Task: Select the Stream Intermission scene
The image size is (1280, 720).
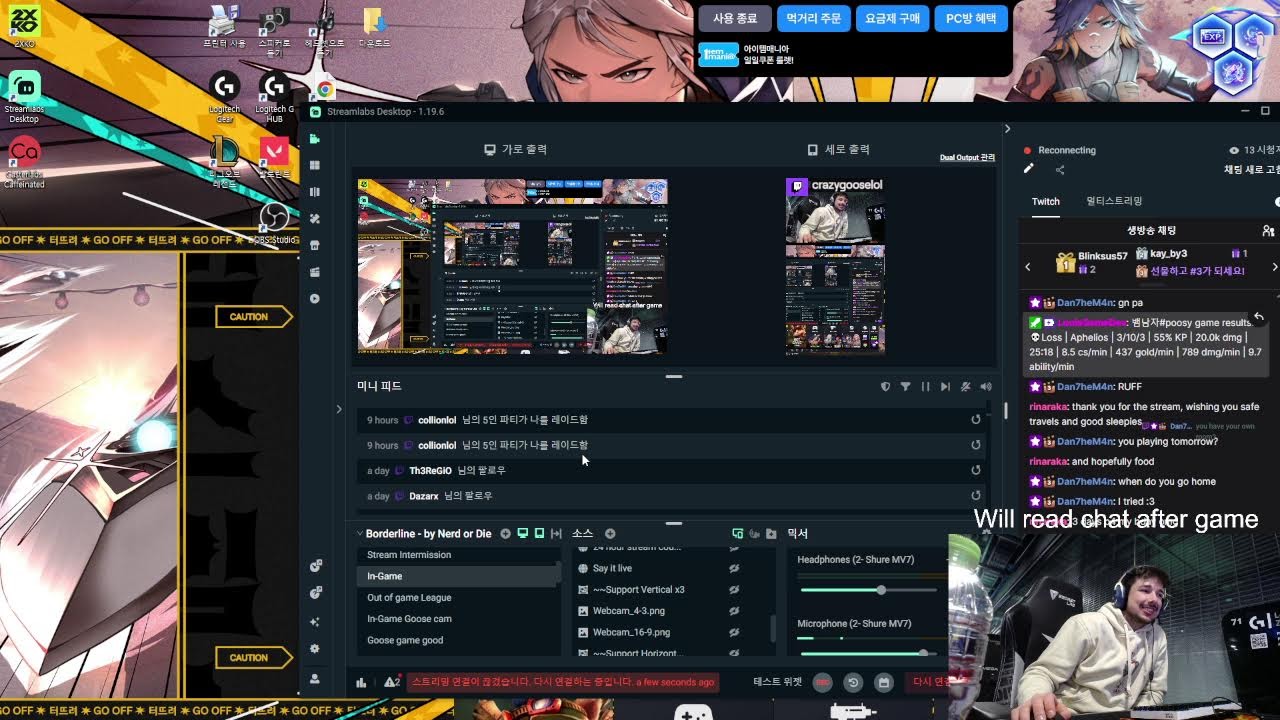Action: pyautogui.click(x=459, y=555)
